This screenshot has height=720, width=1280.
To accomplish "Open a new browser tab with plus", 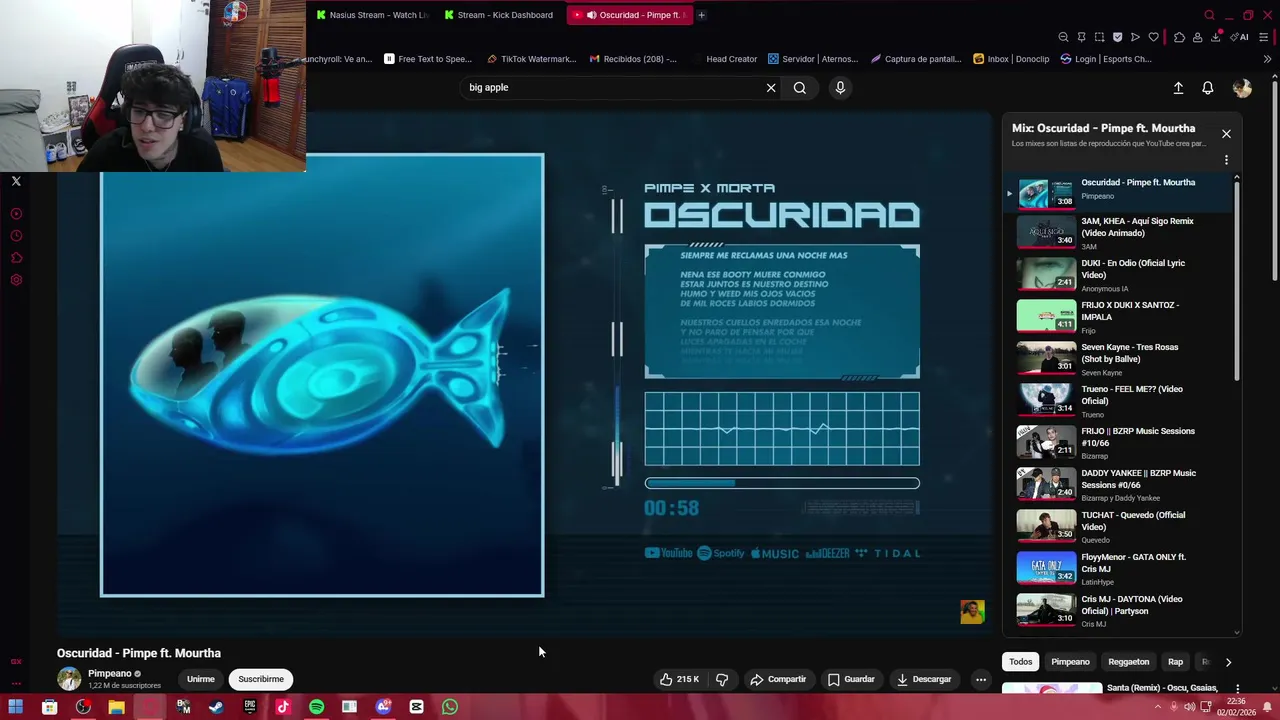I will (701, 15).
